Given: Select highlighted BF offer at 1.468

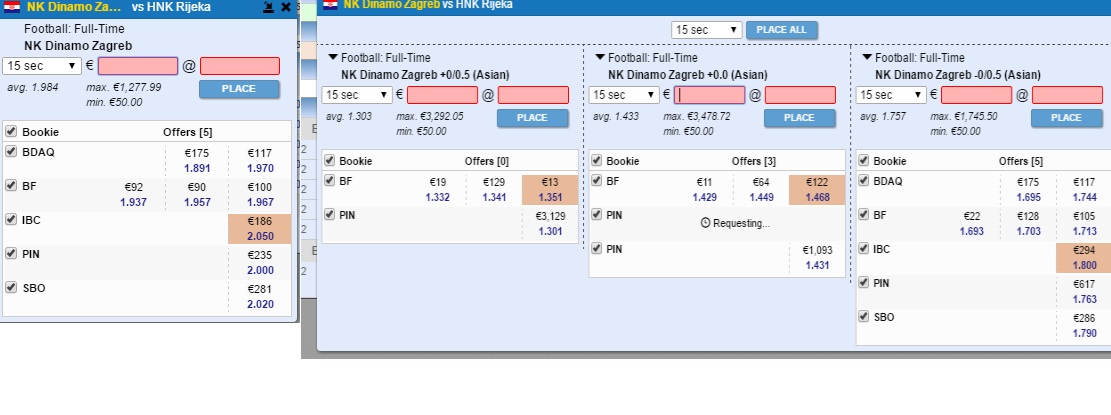Looking at the screenshot, I should (816, 190).
